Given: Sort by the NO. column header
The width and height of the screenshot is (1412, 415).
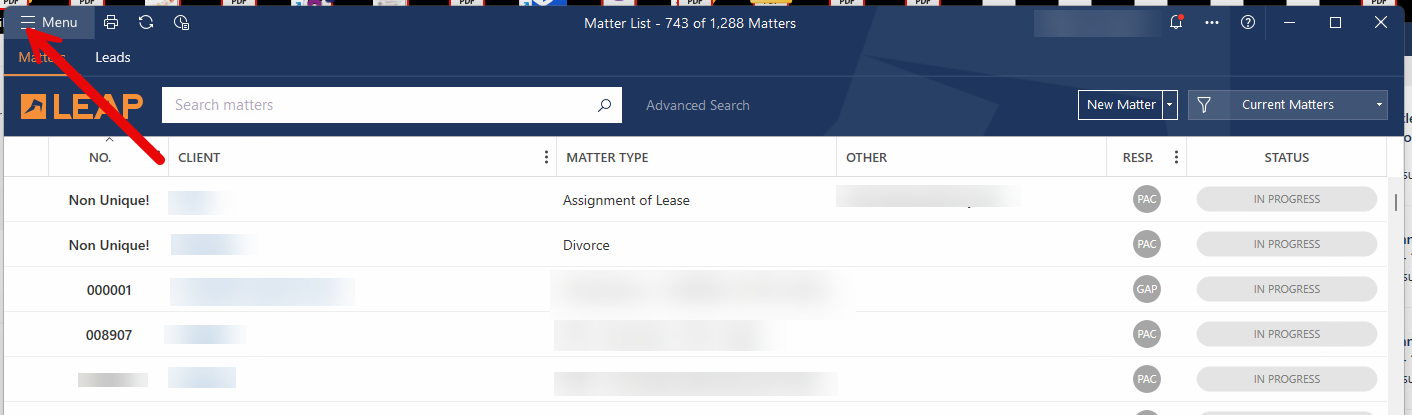Looking at the screenshot, I should (100, 157).
